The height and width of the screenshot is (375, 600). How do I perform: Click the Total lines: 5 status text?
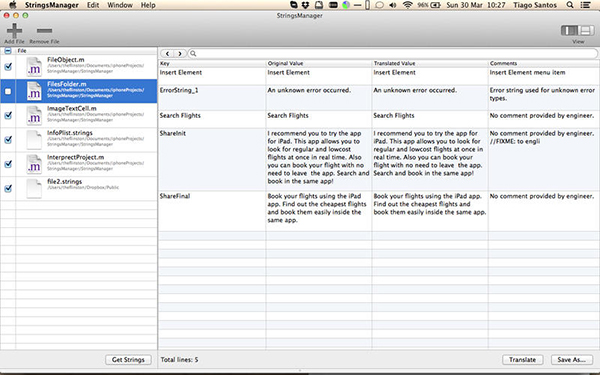tap(179, 360)
